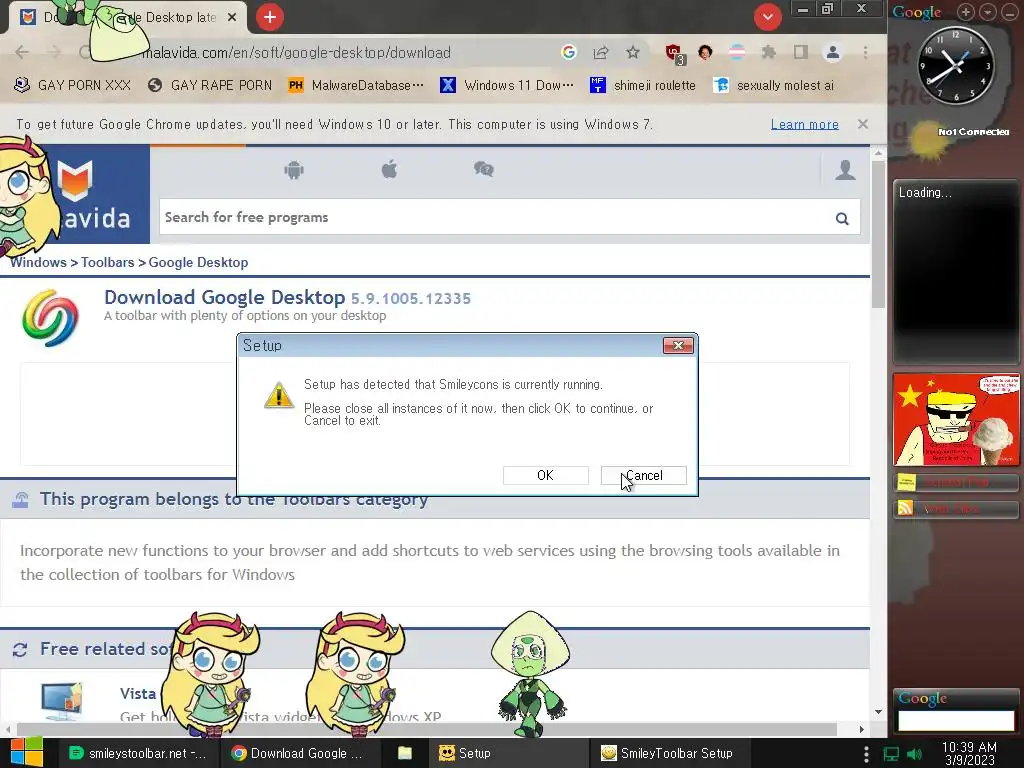This screenshot has width=1024, height=768.
Task: Click the sidebar analog clock gadget
Action: pos(956,65)
